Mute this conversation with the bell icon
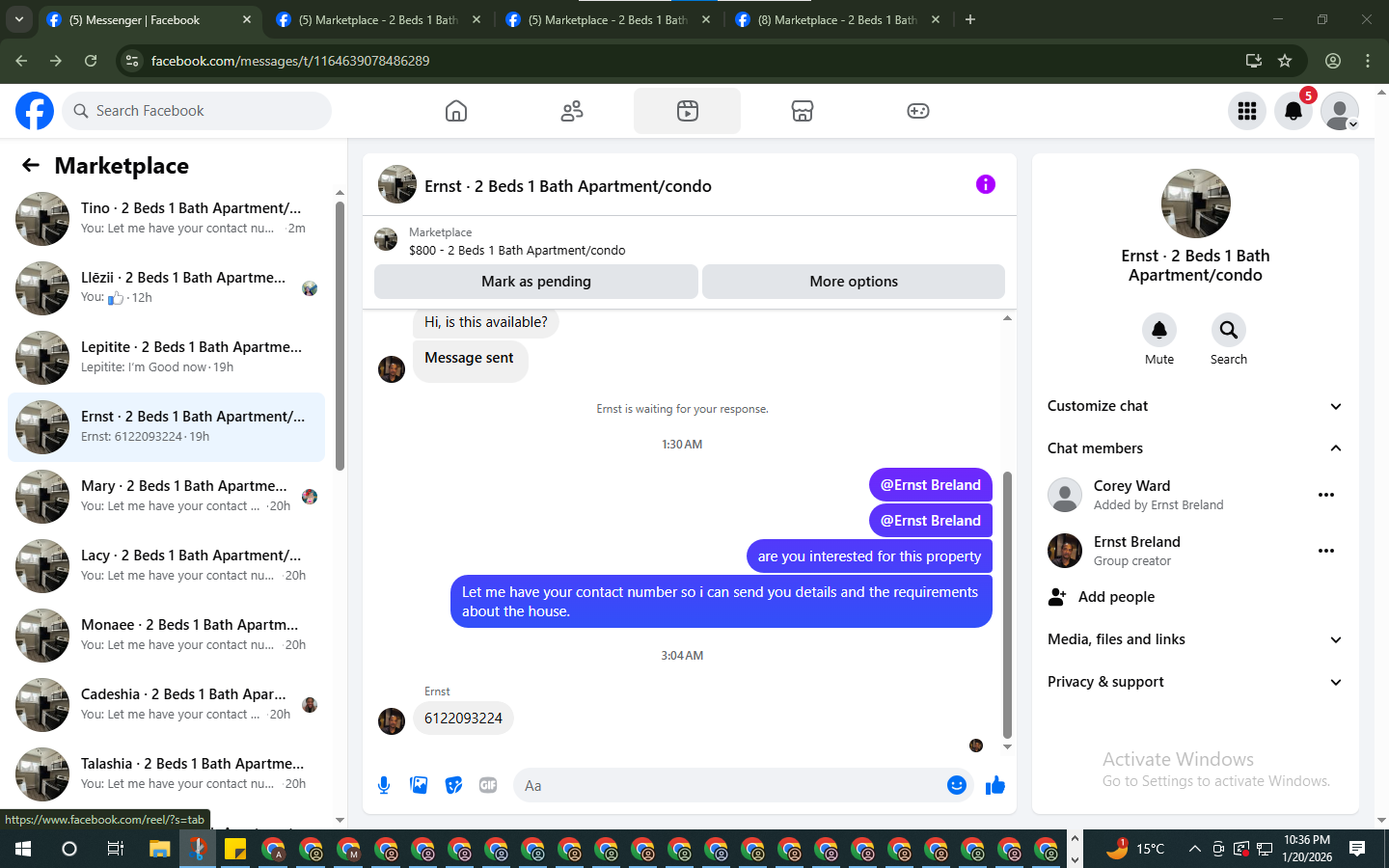 click(1159, 330)
